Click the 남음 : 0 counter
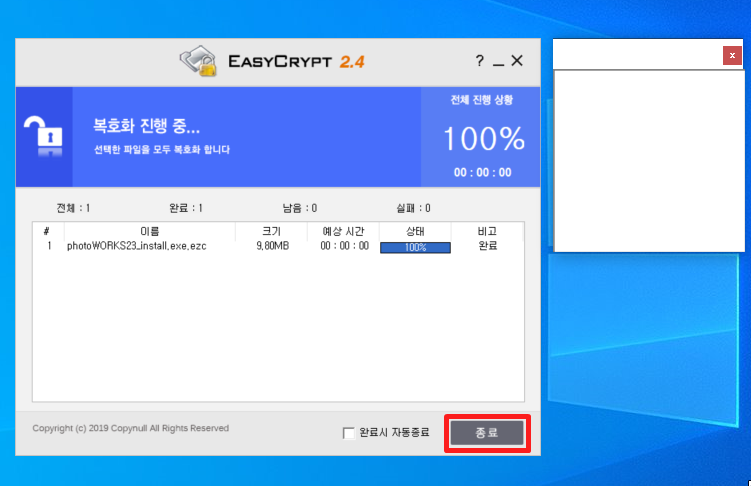751x486 pixels. coord(300,208)
